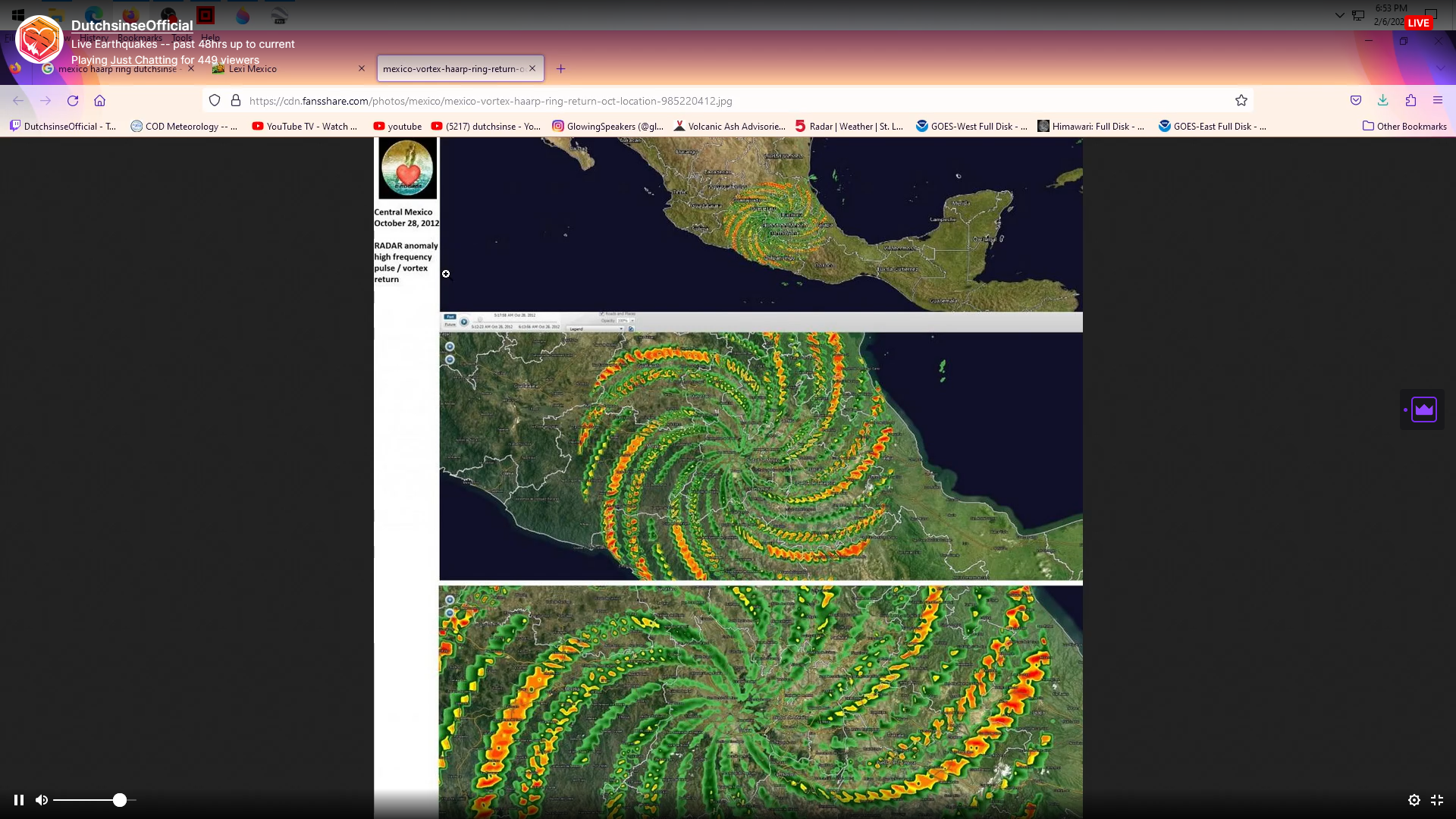Screen dimensions: 1456x819
Task: Open stream player settings gear
Action: 1414,800
